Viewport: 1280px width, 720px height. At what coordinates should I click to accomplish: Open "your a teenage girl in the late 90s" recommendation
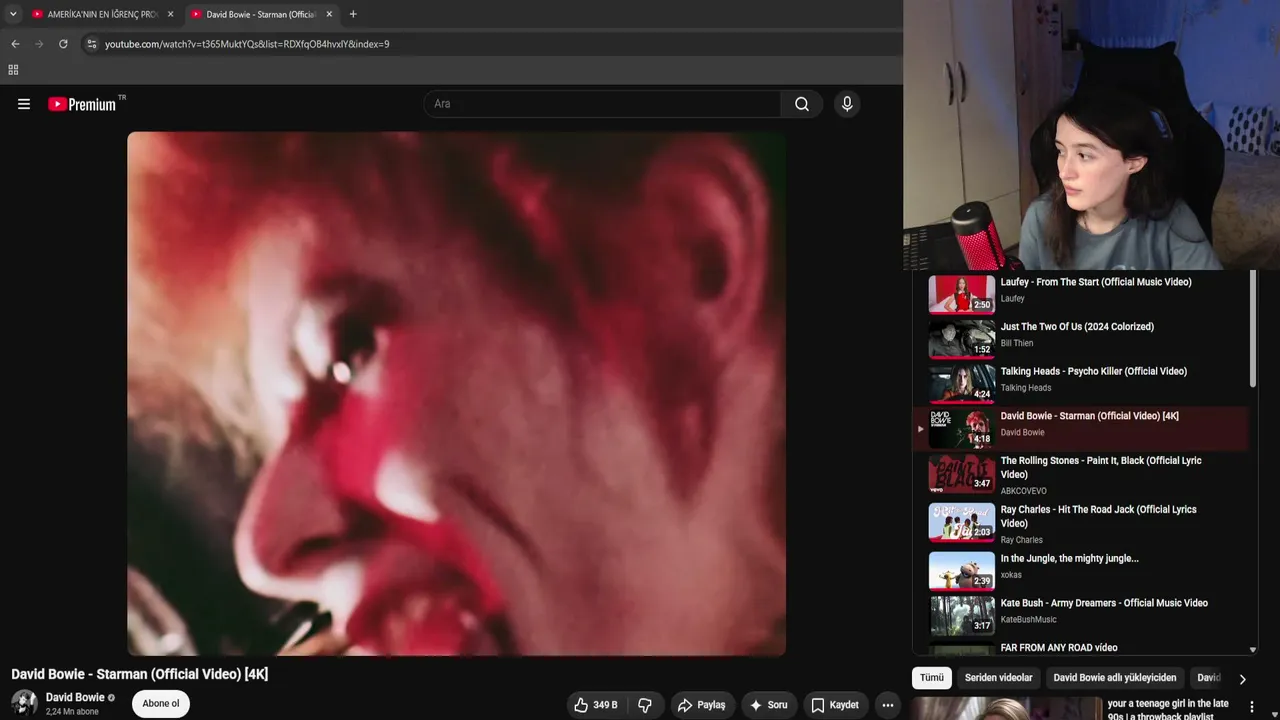[1168, 709]
